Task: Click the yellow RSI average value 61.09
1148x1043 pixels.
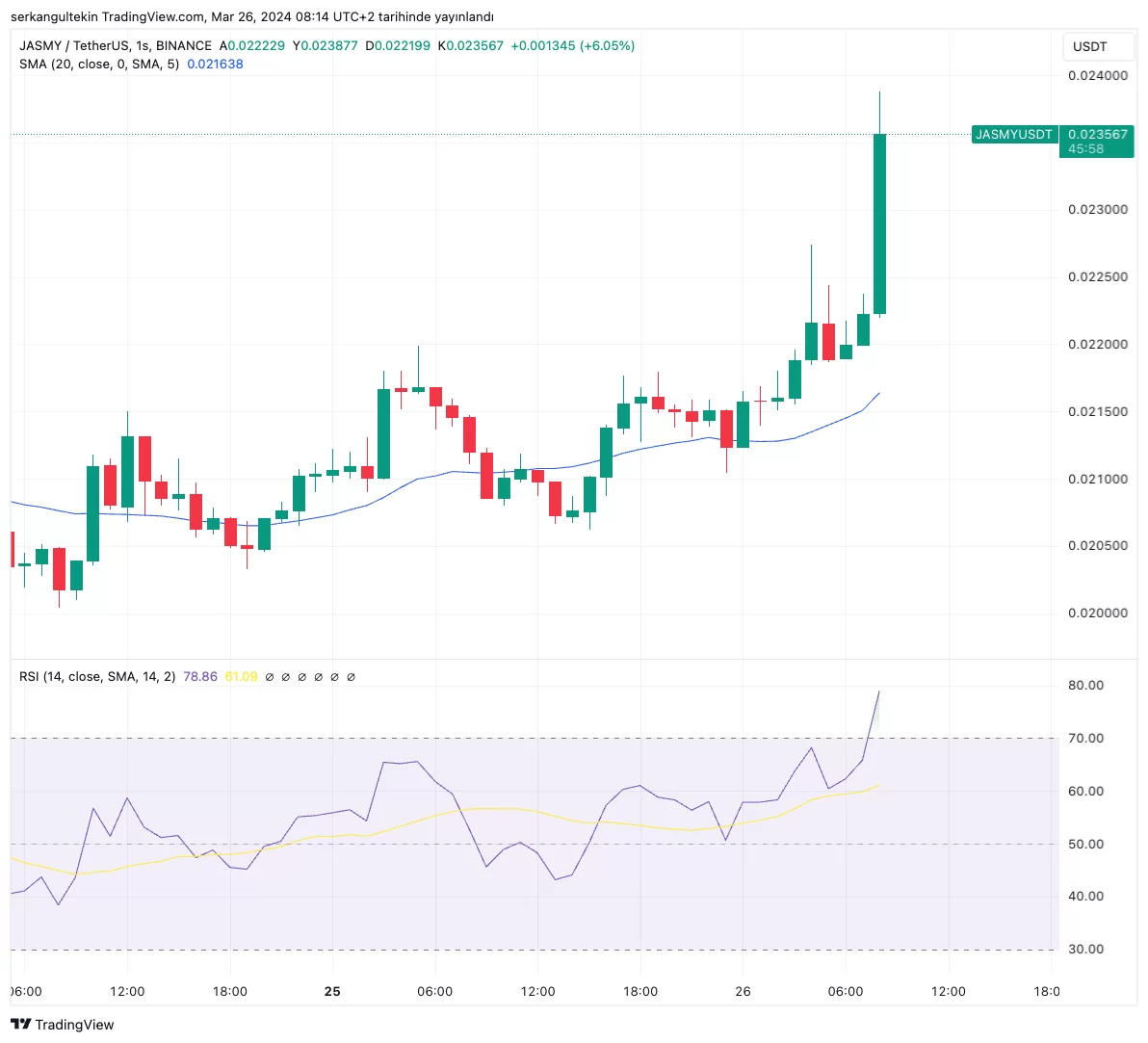Action: 241,677
